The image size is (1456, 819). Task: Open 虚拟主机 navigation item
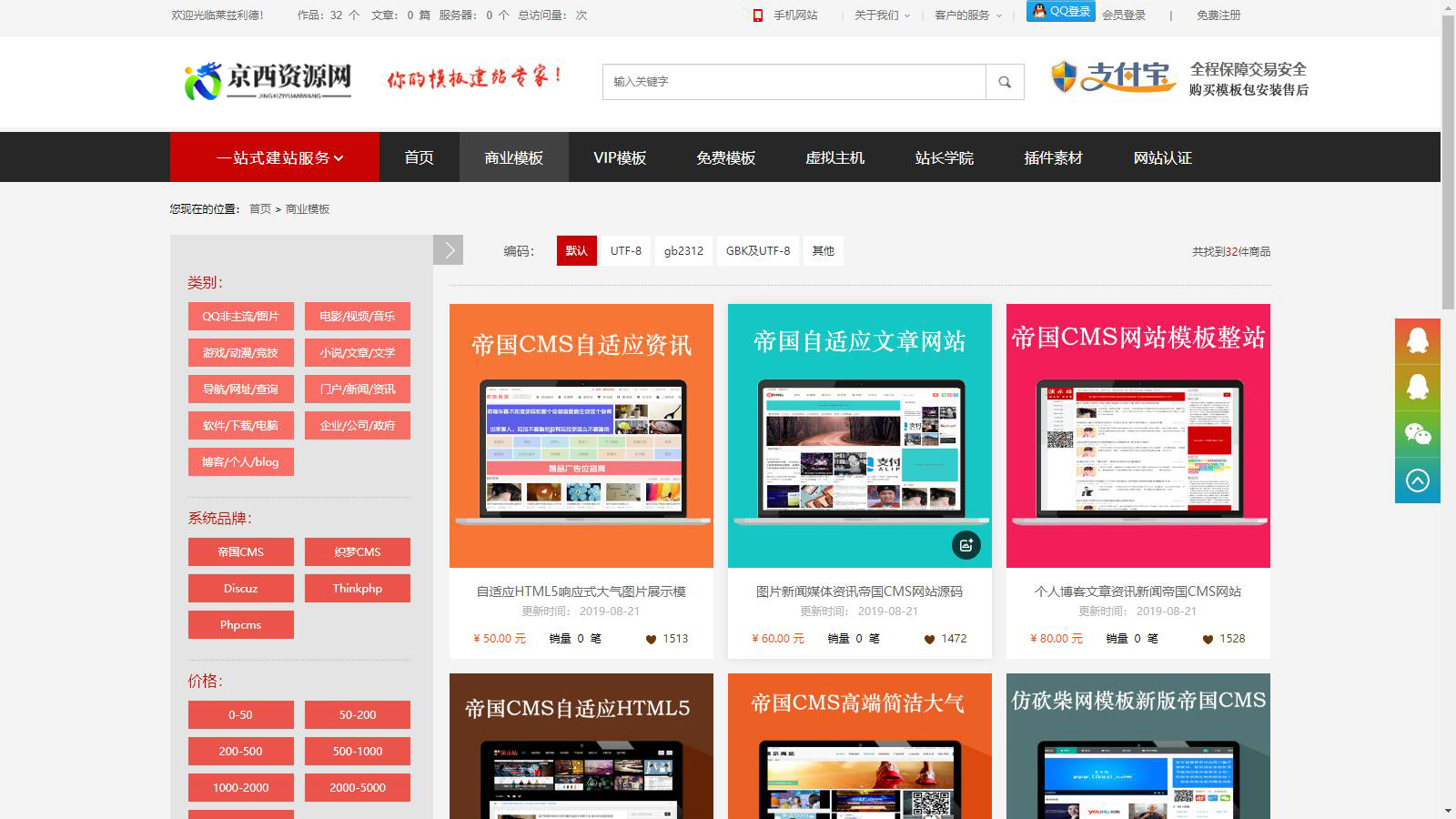[834, 157]
